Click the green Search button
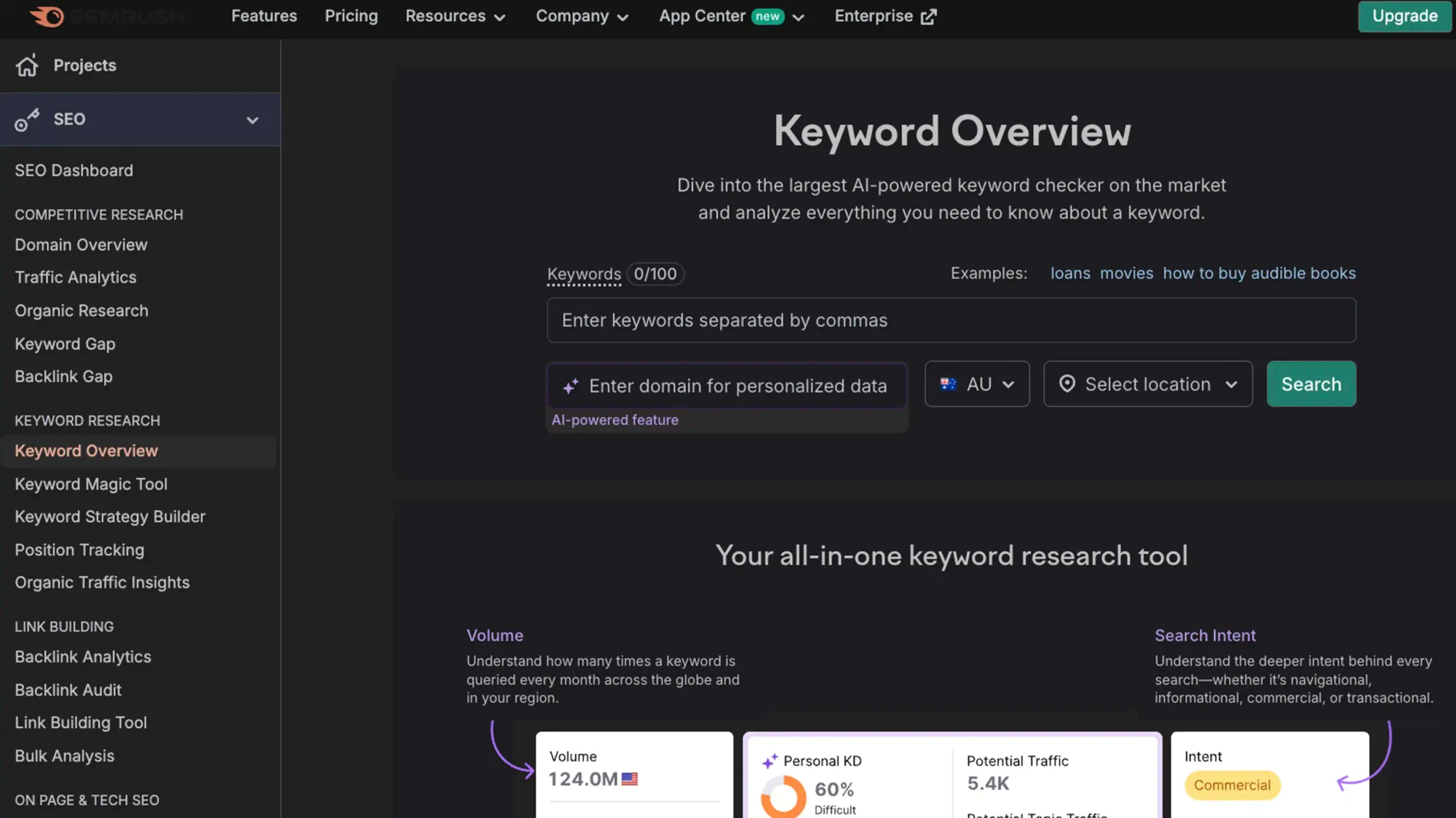This screenshot has height=818, width=1456. tap(1311, 384)
